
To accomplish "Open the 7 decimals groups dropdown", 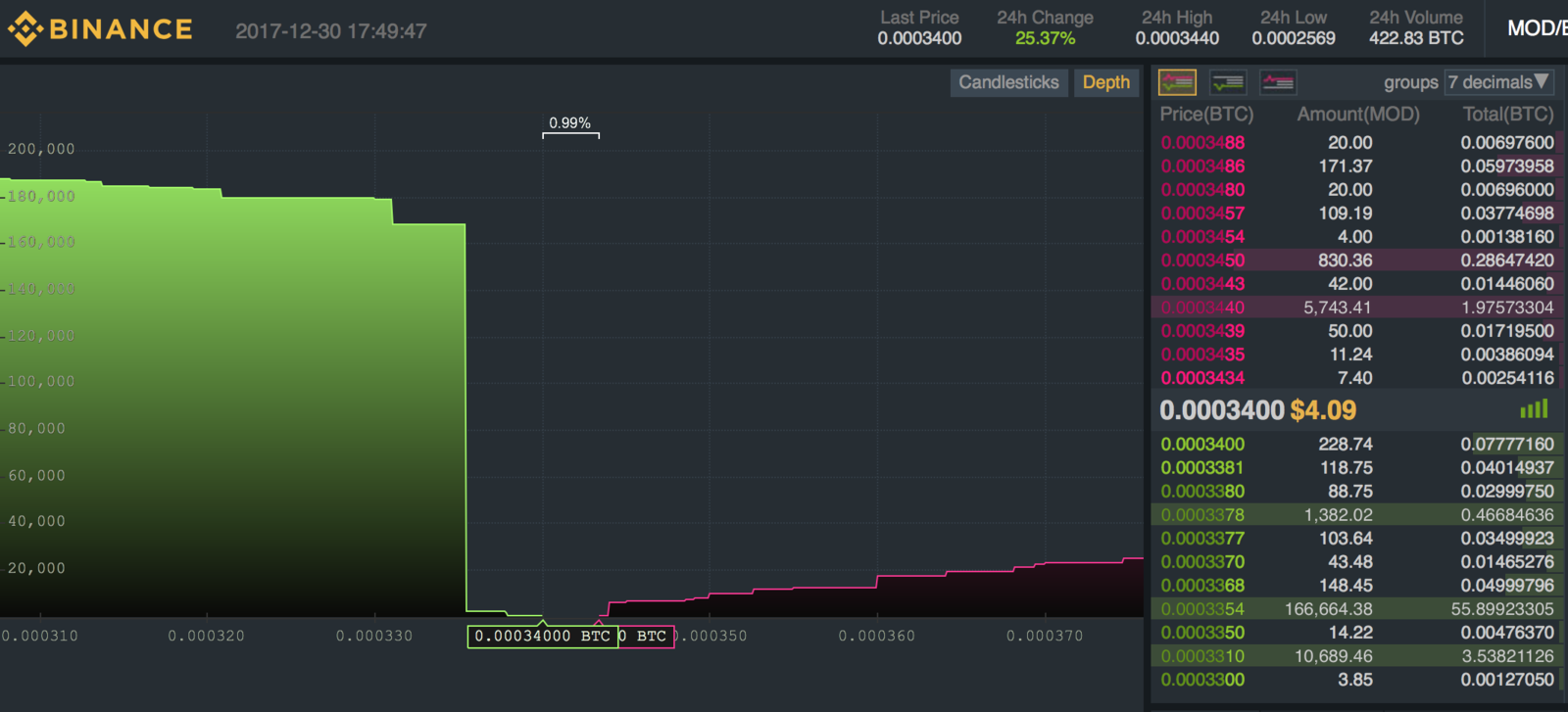I will pyautogui.click(x=1499, y=82).
